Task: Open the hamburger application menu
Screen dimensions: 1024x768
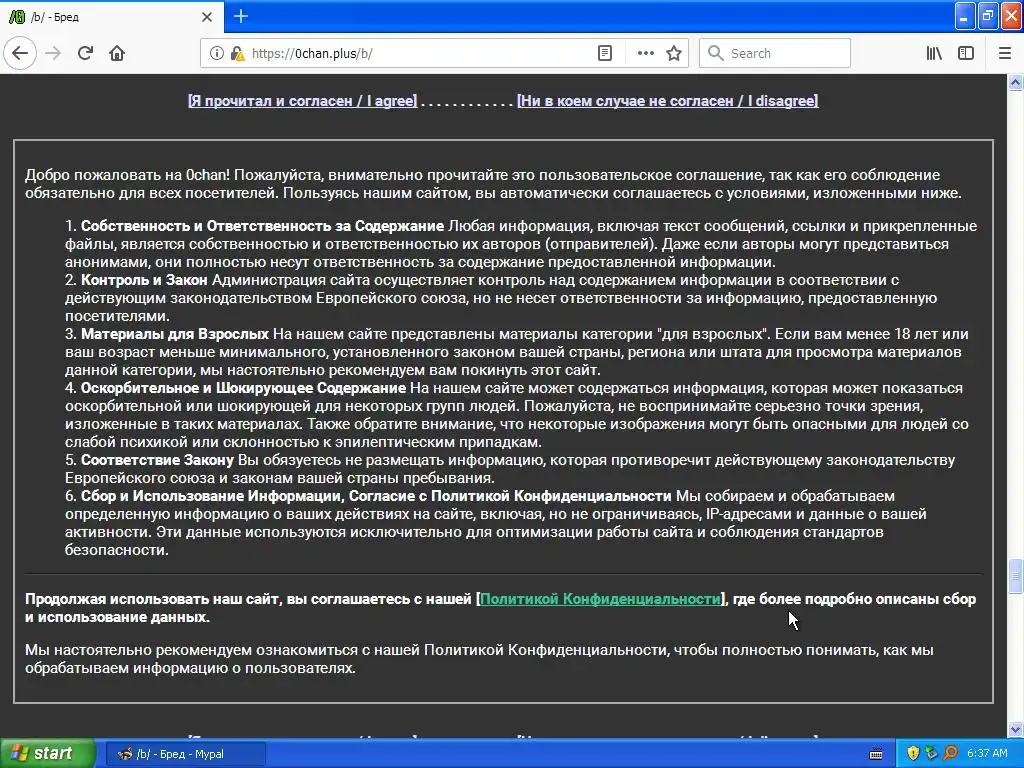Action: coord(1005,53)
